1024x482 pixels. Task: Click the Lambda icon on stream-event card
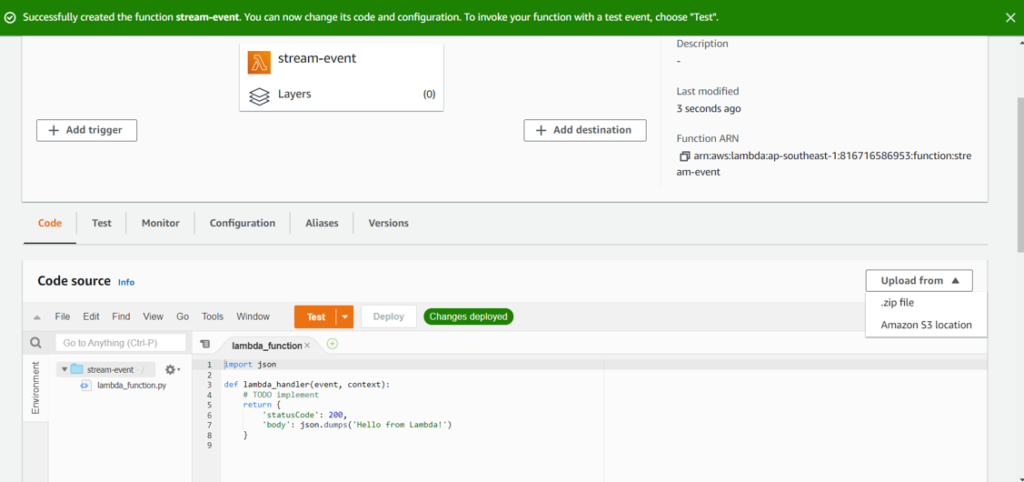(259, 62)
